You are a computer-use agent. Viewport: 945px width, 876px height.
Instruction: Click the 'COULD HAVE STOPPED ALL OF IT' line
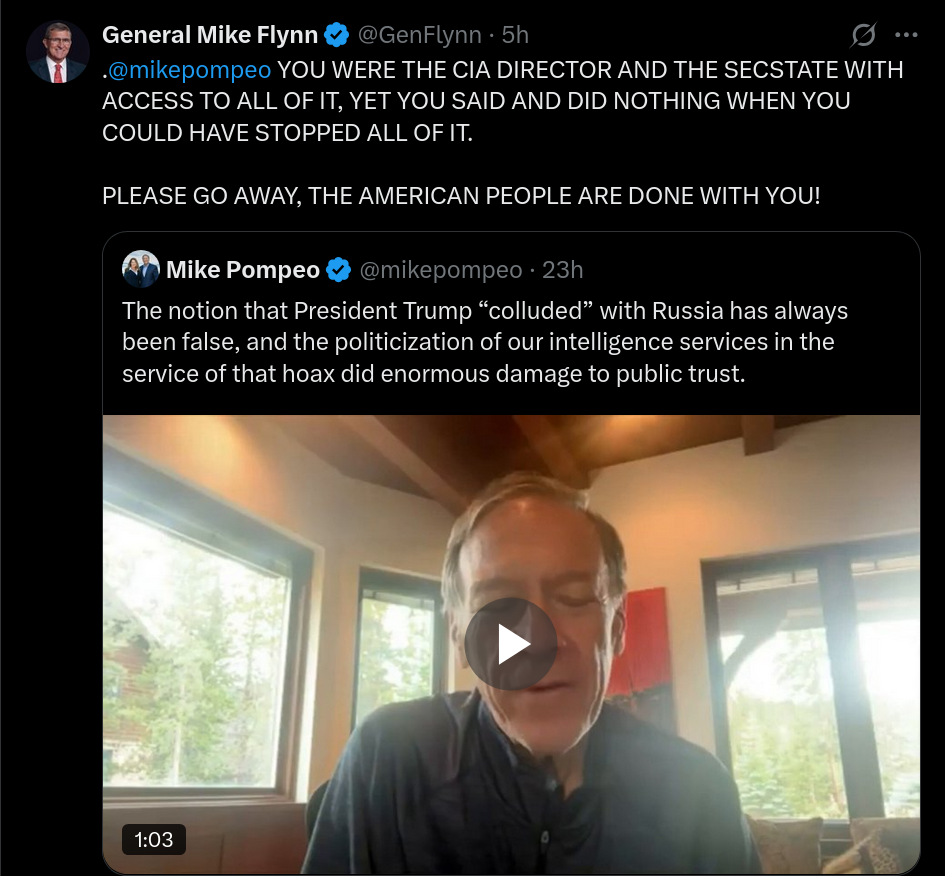tap(287, 133)
